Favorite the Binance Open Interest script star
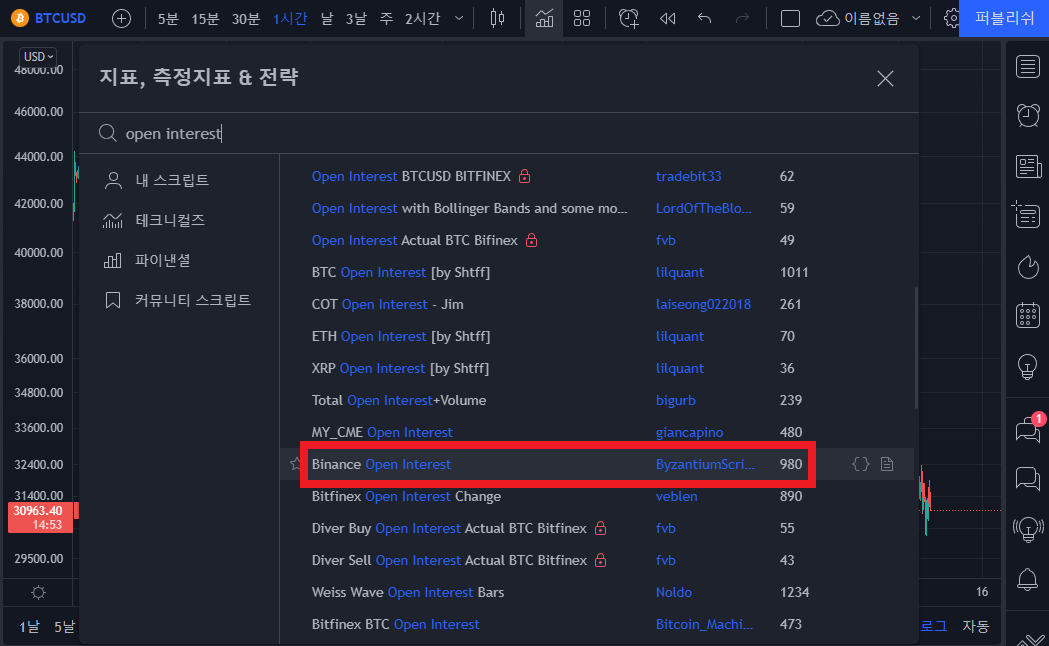The width and height of the screenshot is (1049, 646). coord(295,463)
